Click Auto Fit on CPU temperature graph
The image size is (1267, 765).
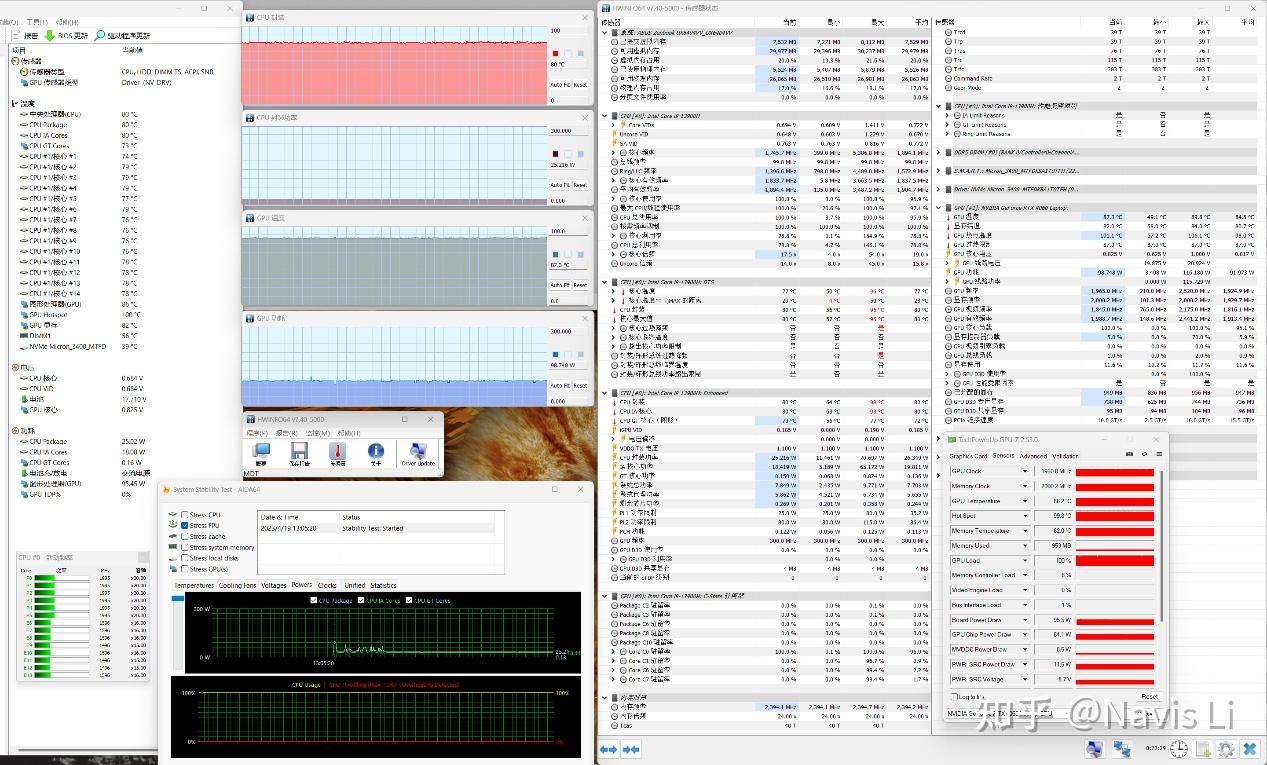coord(560,85)
